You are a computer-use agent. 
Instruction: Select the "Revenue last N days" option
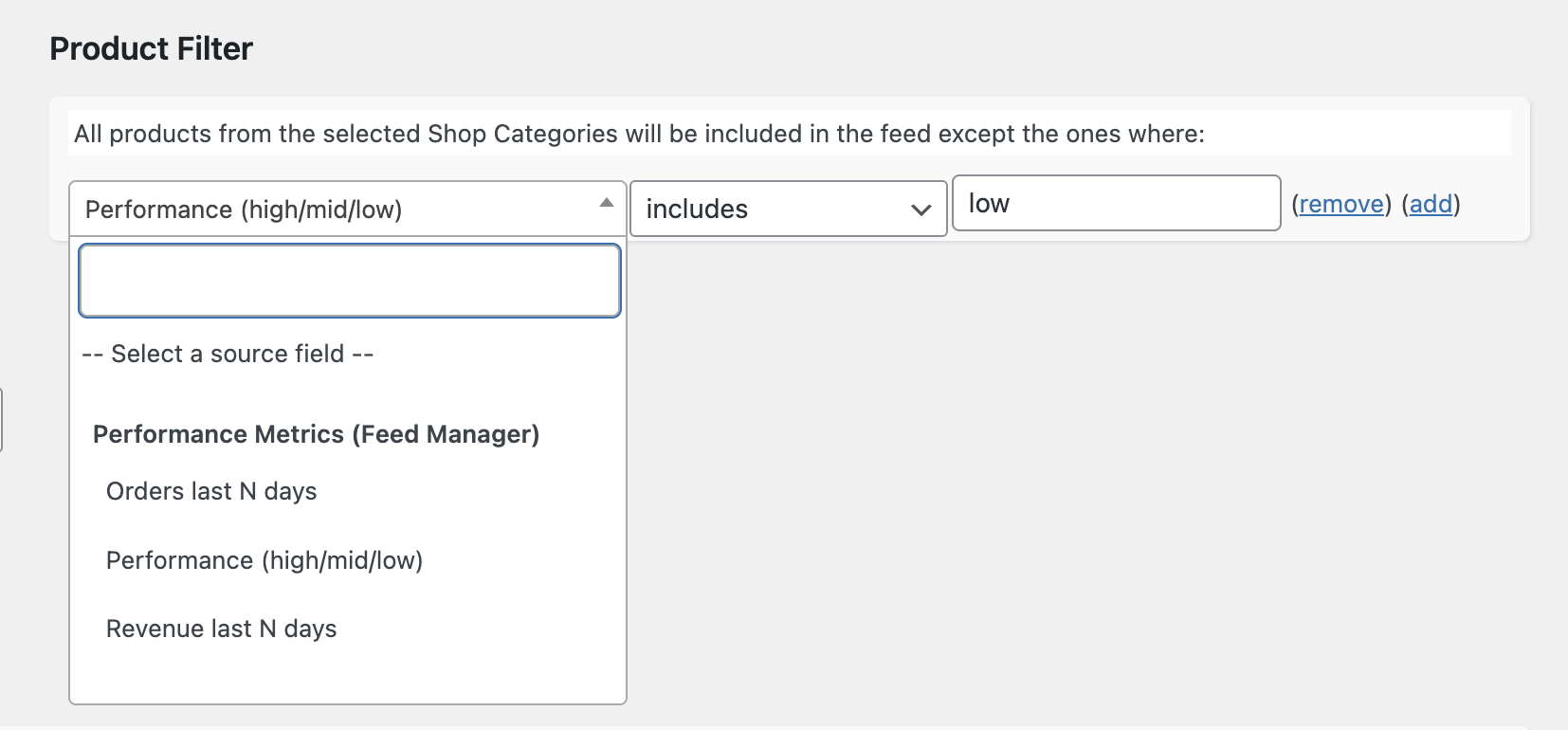221,629
